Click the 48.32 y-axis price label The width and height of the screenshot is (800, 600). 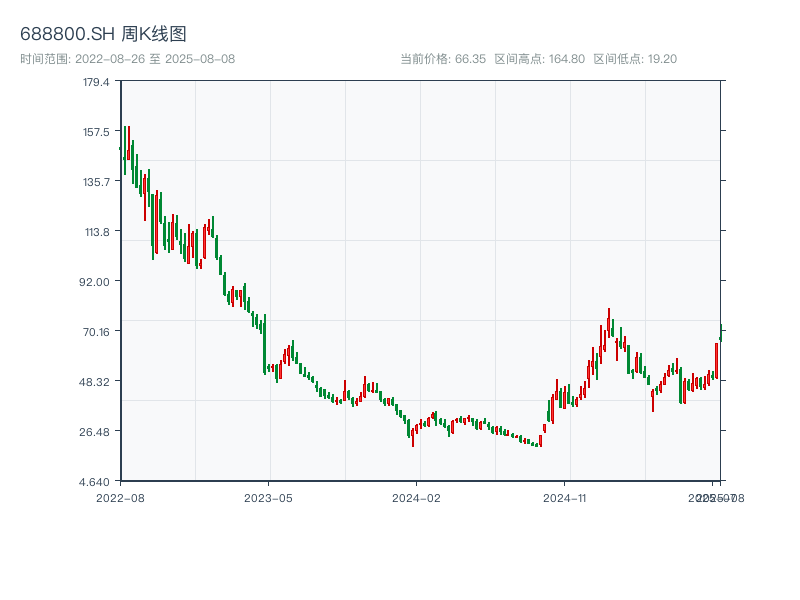point(96,382)
